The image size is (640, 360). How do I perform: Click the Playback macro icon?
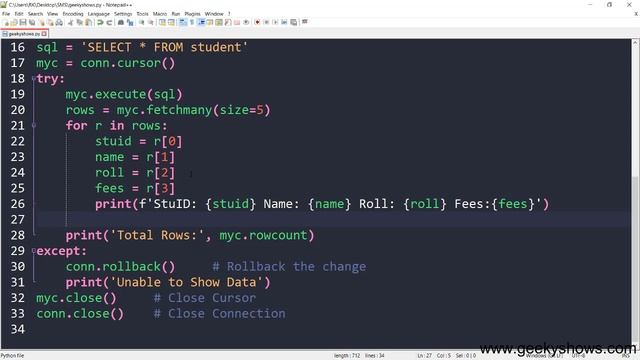tap(275, 22)
